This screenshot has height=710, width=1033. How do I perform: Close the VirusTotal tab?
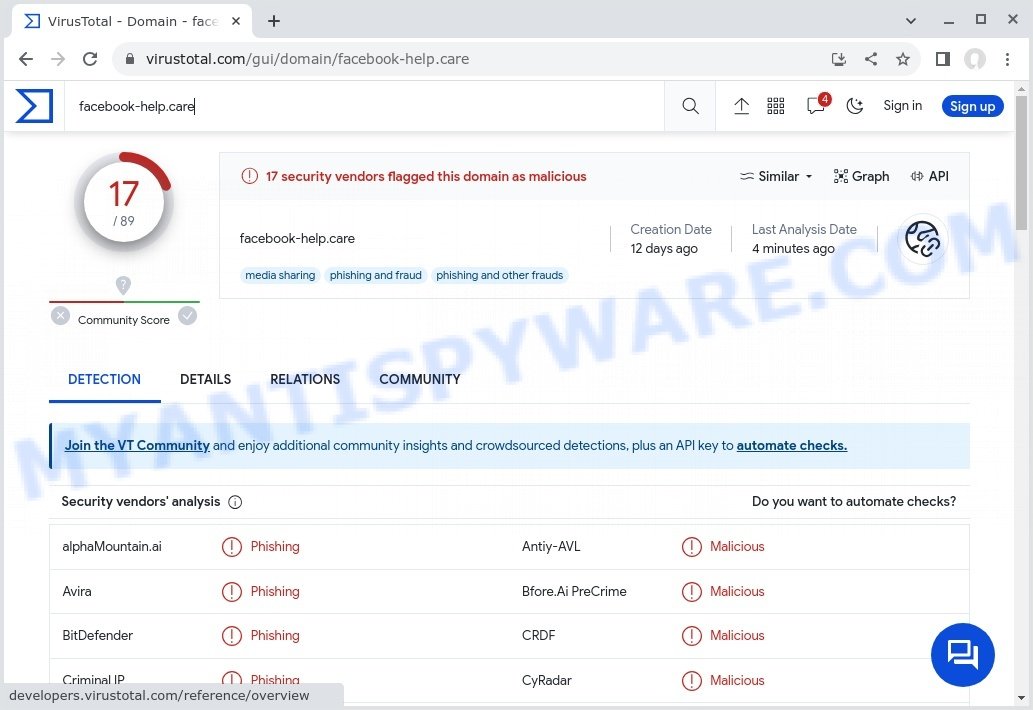236,21
